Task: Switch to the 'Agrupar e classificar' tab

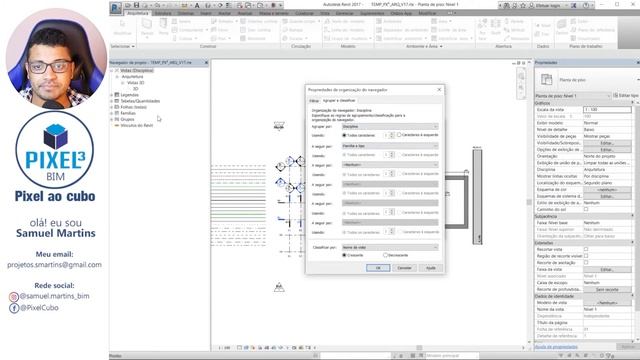Action: pos(339,100)
